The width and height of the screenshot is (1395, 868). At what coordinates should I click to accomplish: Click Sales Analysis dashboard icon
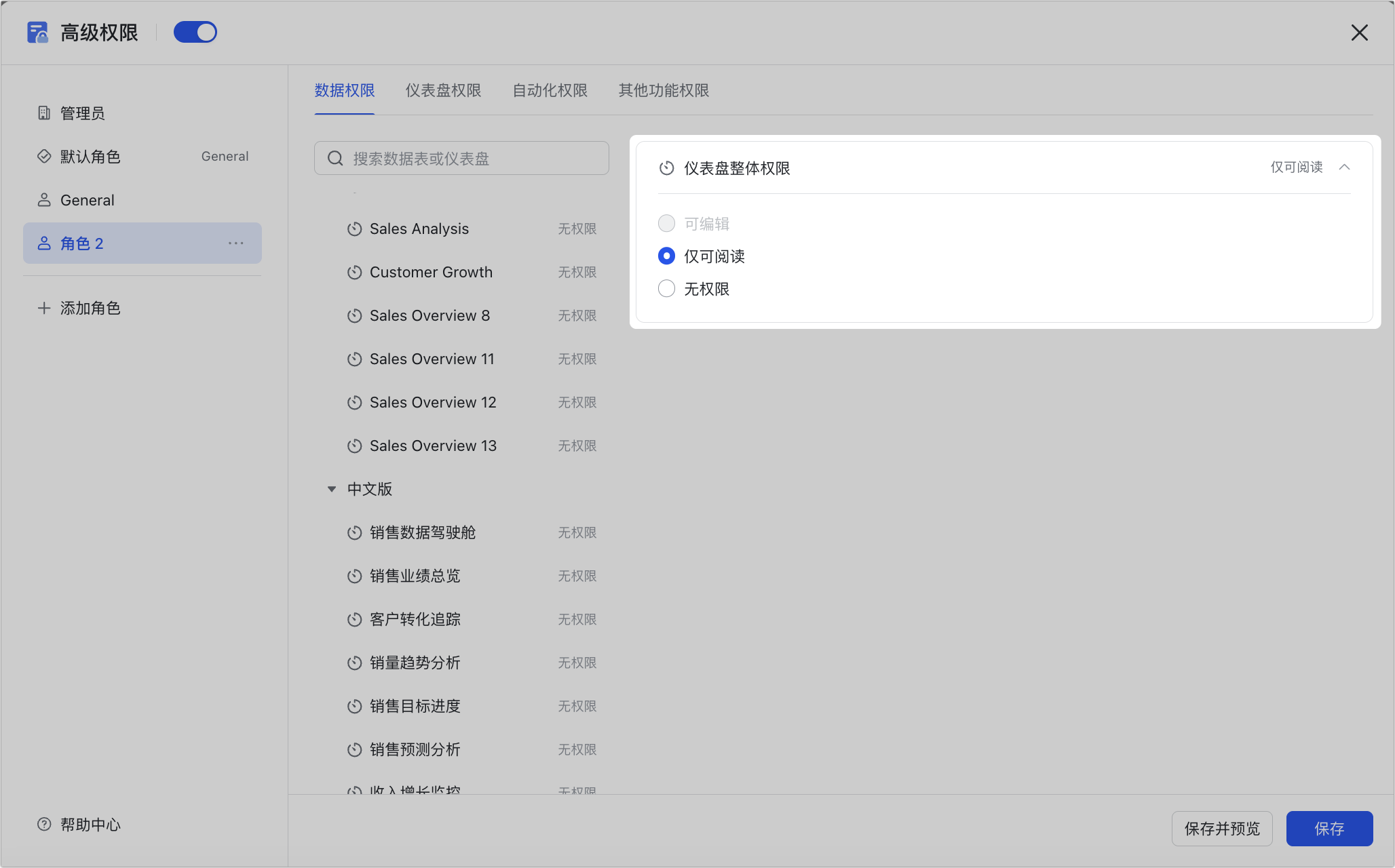354,229
